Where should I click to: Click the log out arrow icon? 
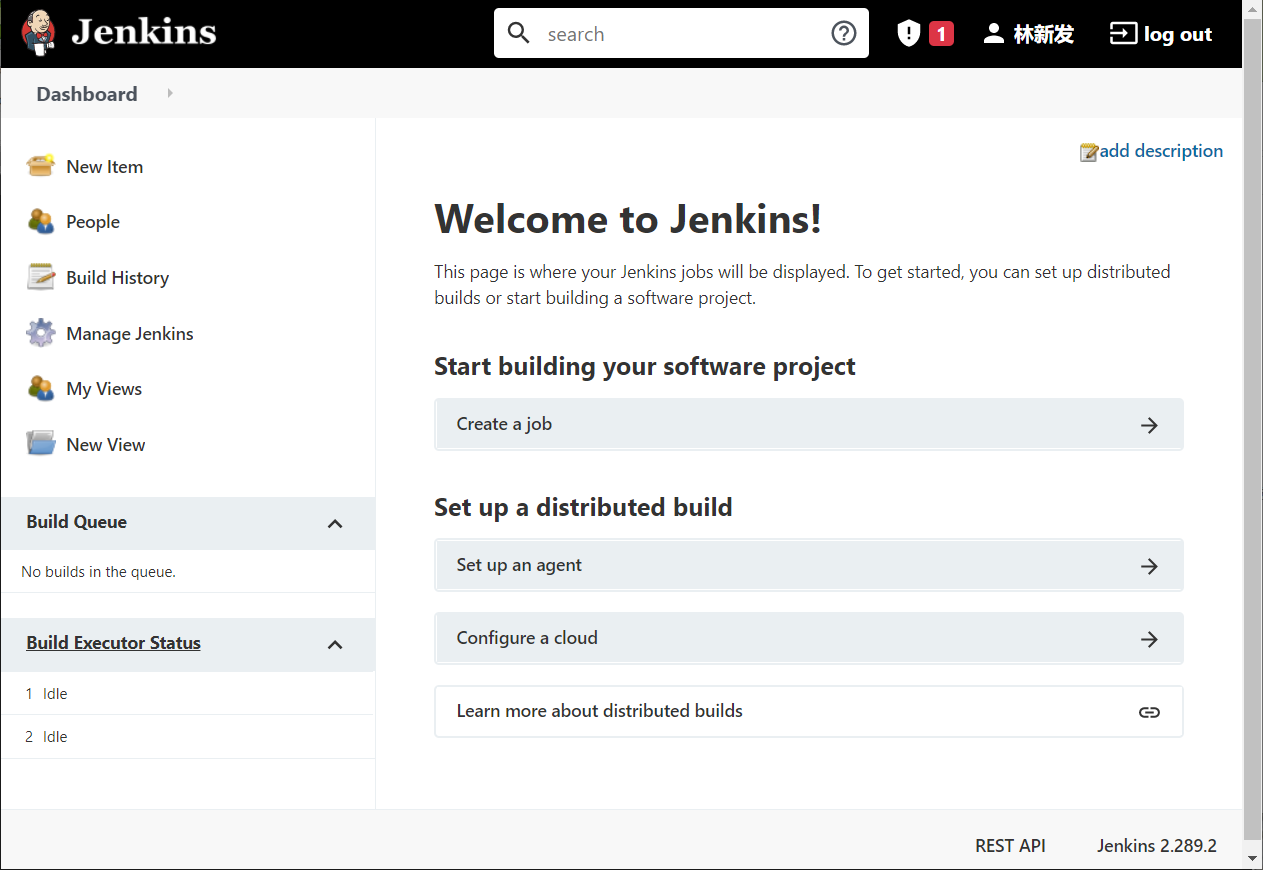[x=1123, y=33]
